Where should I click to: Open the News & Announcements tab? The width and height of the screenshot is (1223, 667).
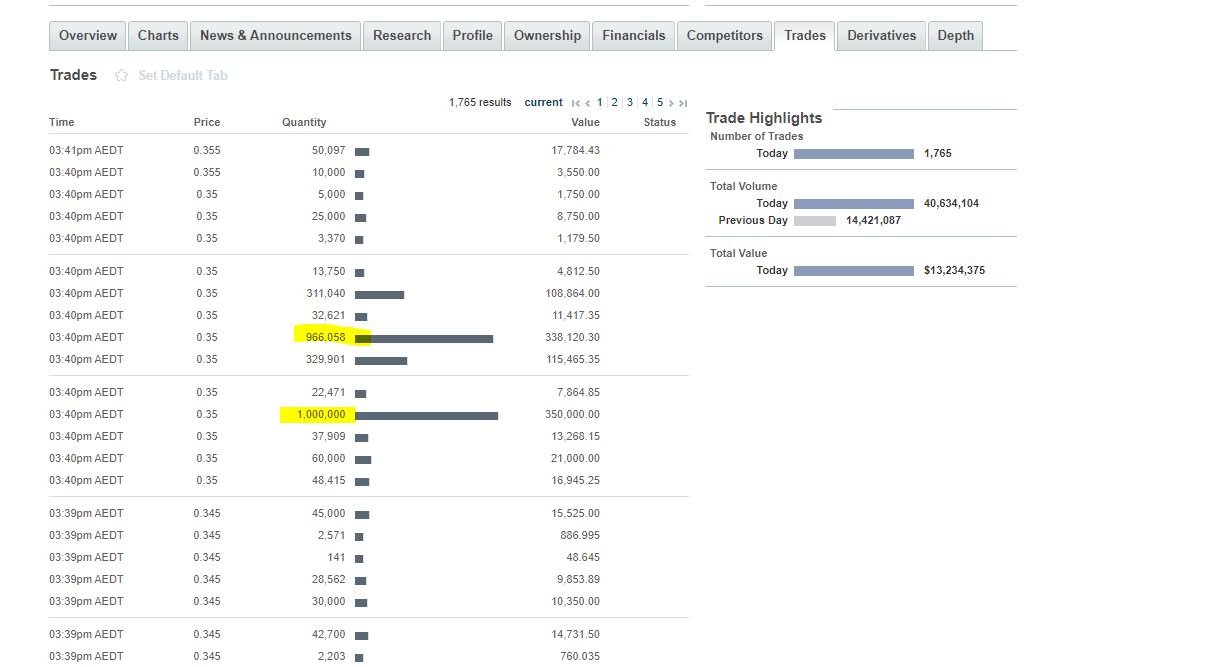pos(275,36)
